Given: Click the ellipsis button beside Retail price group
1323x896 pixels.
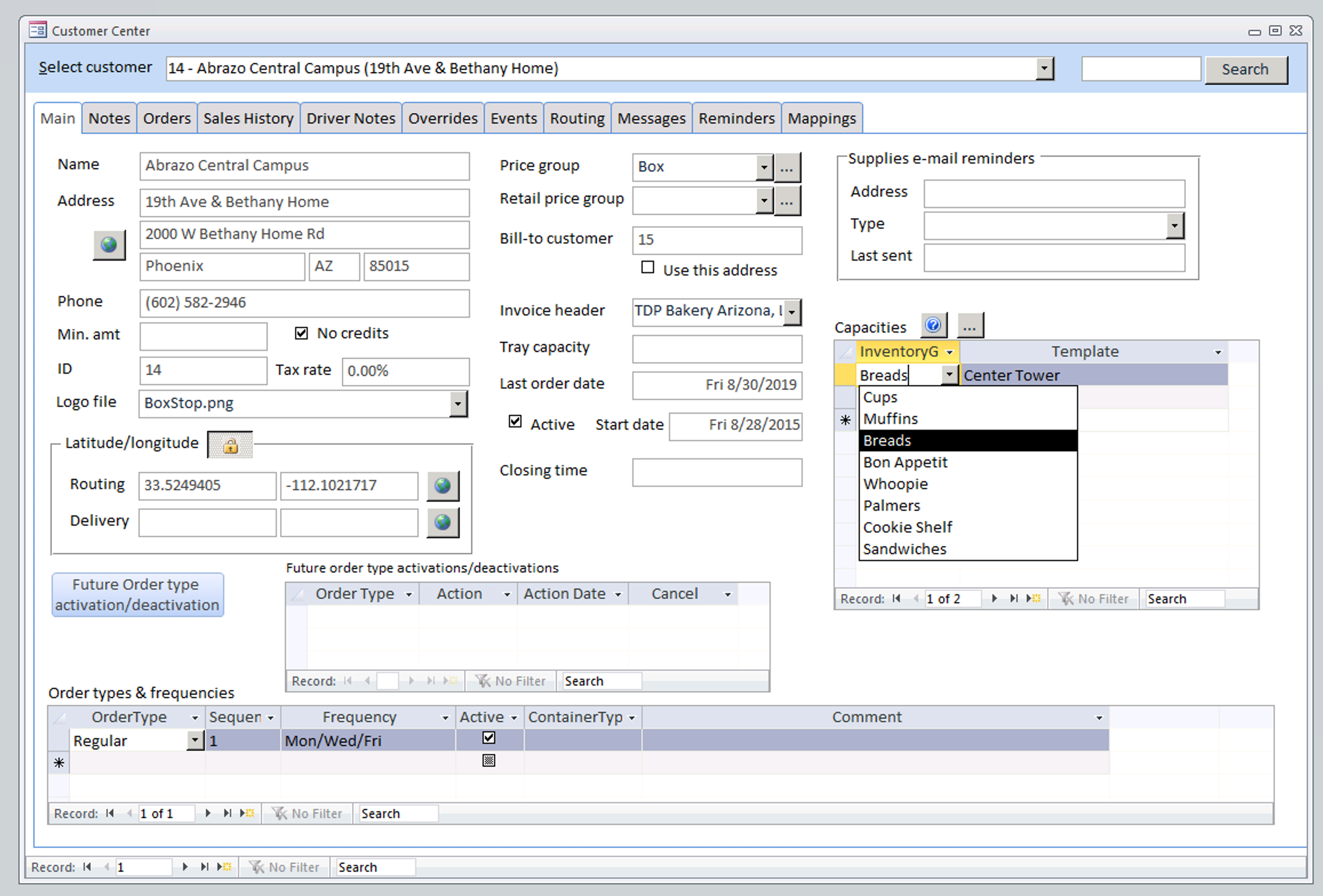Looking at the screenshot, I should click(787, 201).
